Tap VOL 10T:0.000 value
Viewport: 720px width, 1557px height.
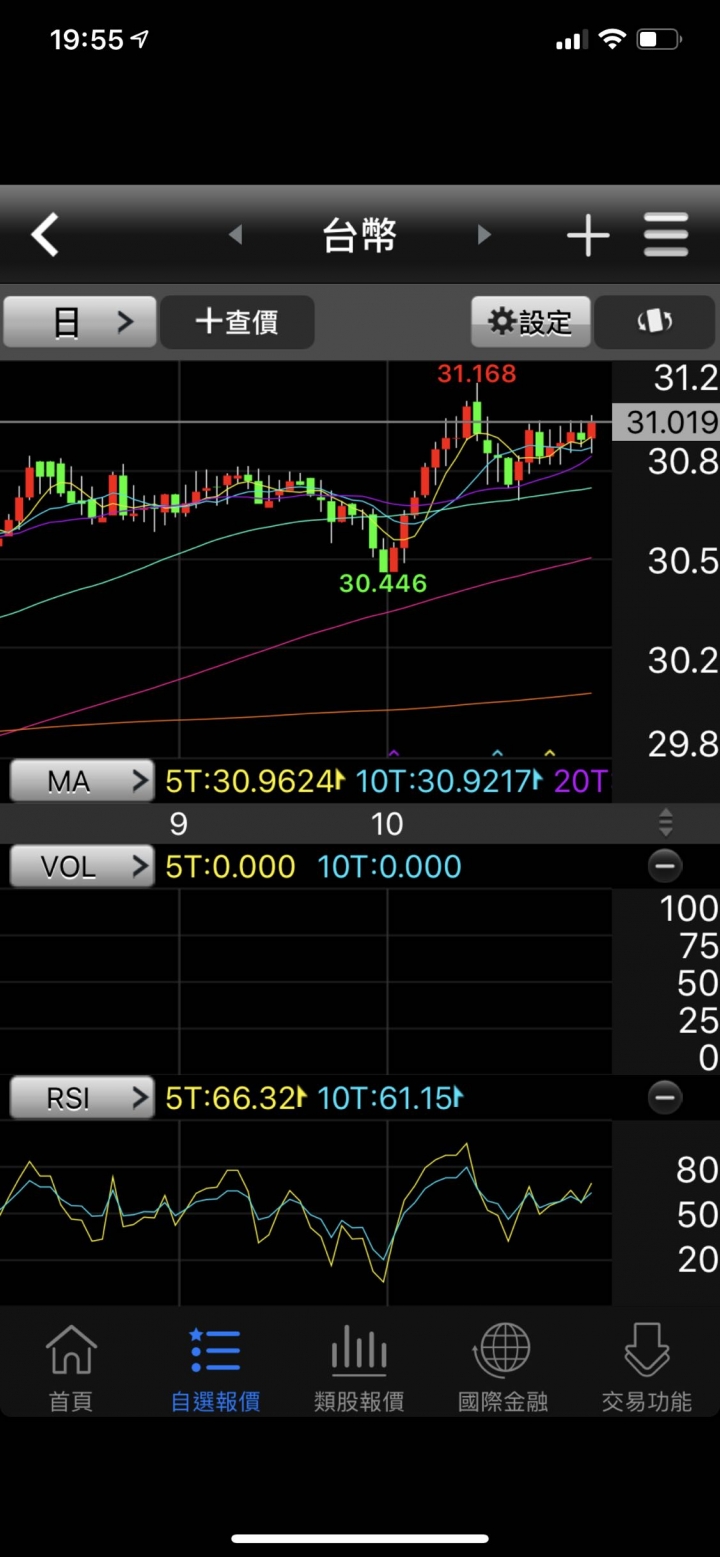tap(389, 866)
